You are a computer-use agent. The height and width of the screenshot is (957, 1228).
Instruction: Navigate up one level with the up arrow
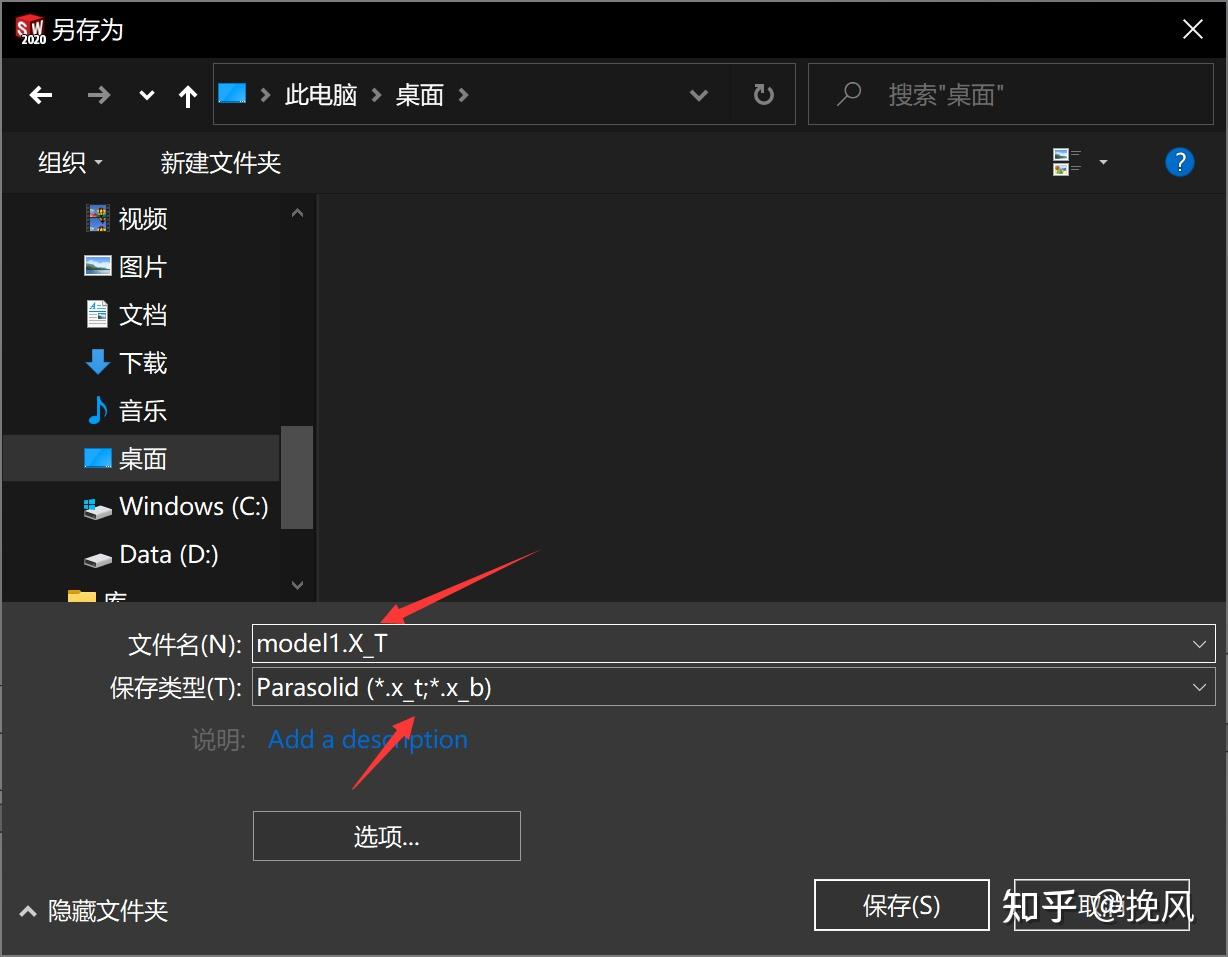coord(187,94)
